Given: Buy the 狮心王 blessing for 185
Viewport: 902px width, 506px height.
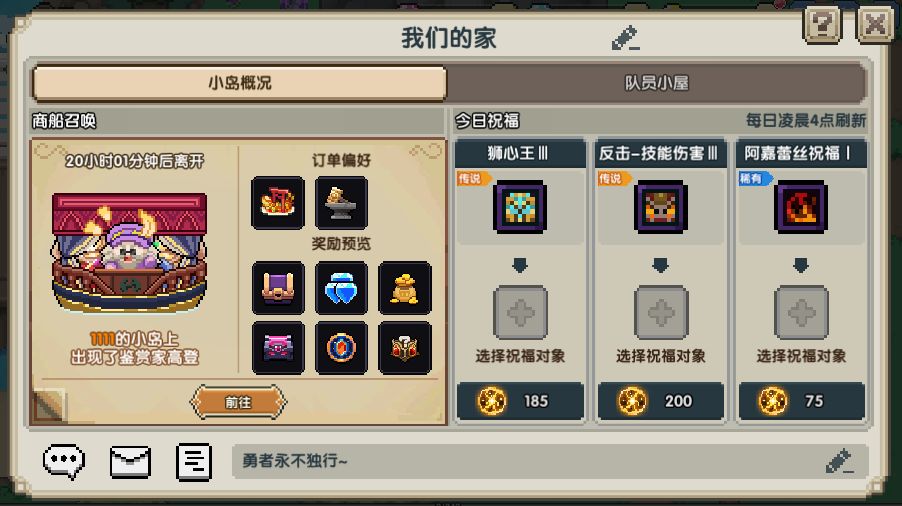Looking at the screenshot, I should click(520, 401).
